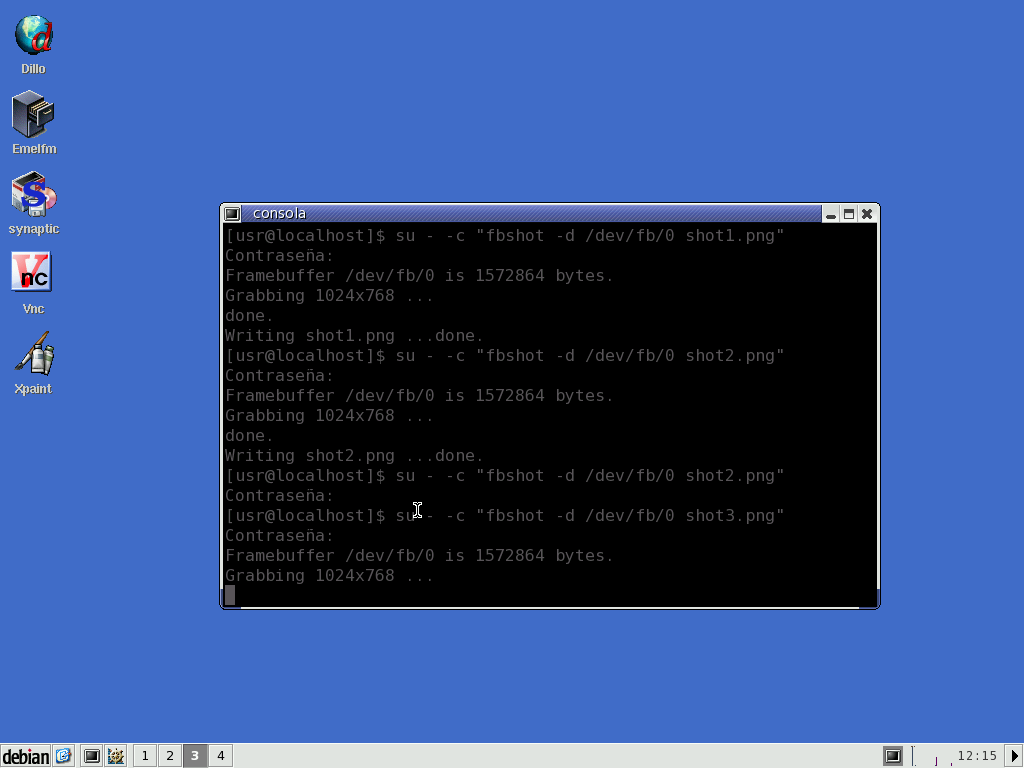Click the debian start menu button
The width and height of the screenshot is (1024, 768).
(26, 756)
